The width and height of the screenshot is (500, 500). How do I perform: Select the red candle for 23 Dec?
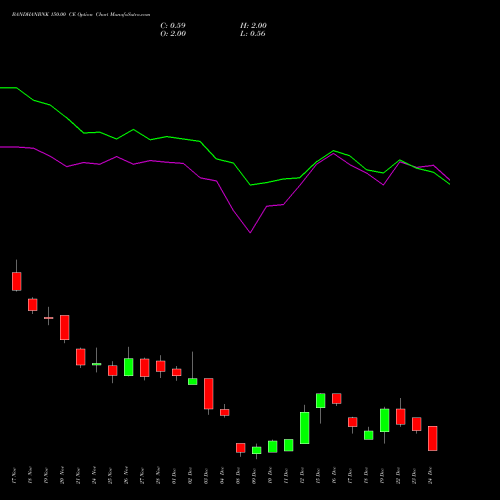pyautogui.click(x=417, y=424)
